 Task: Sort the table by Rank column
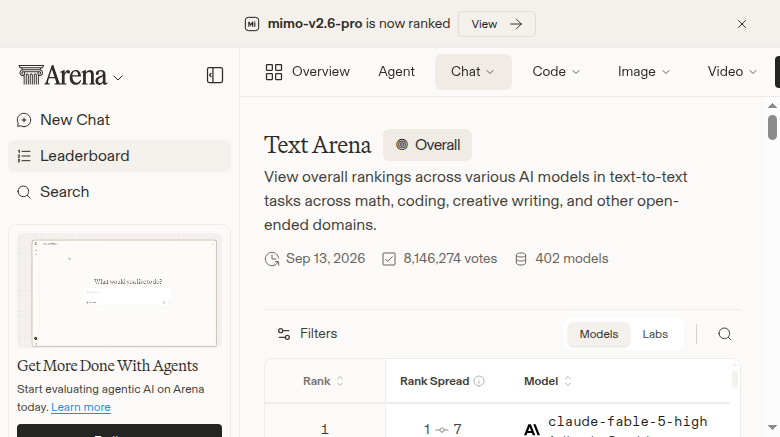[323, 381]
